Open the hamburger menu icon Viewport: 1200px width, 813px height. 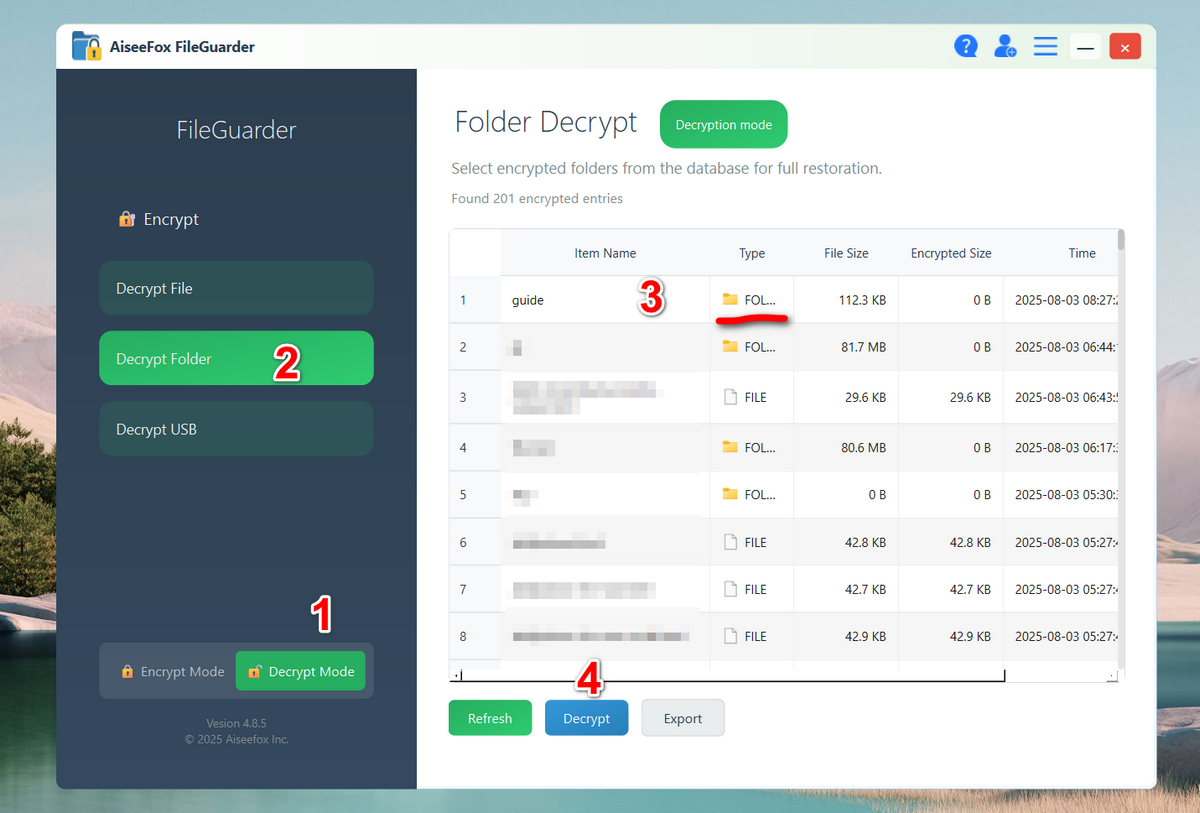point(1045,45)
